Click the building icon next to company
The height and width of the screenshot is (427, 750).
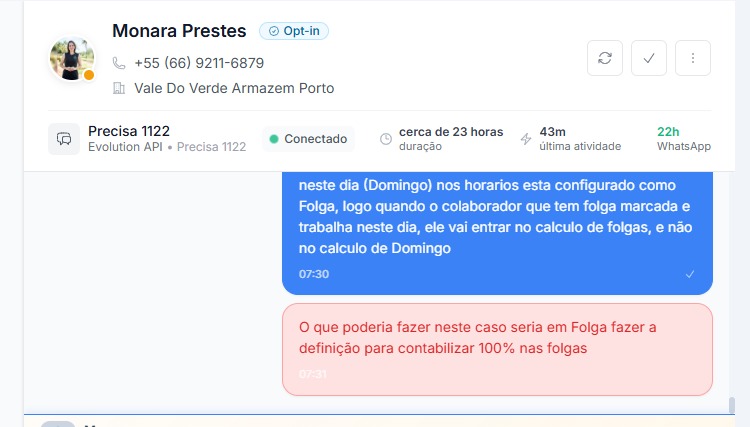tap(119, 88)
